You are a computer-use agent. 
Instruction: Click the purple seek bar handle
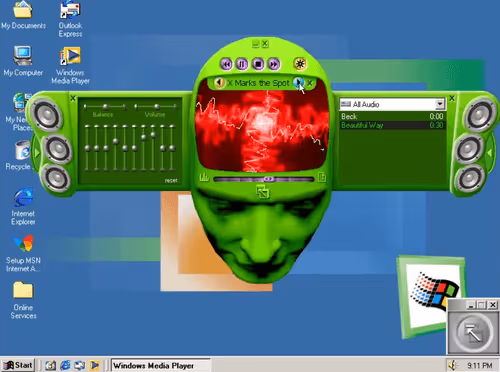[x=269, y=179]
